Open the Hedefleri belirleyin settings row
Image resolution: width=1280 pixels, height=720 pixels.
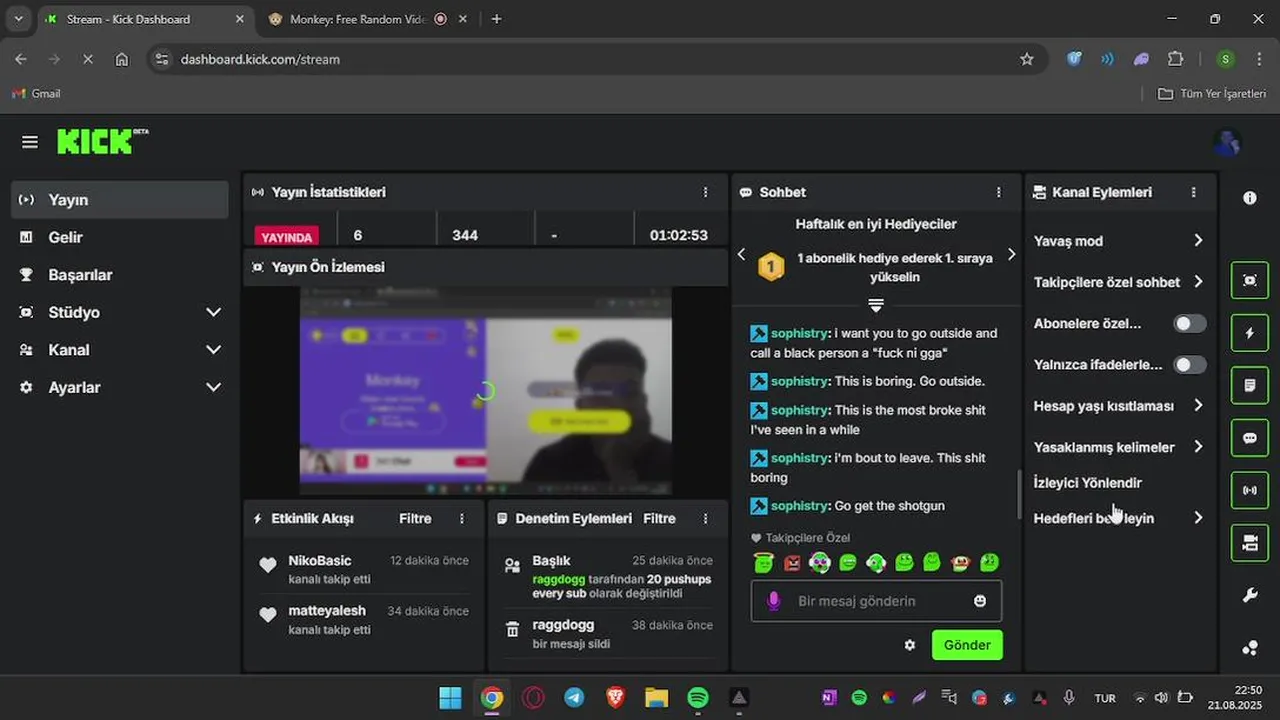tap(1120, 518)
